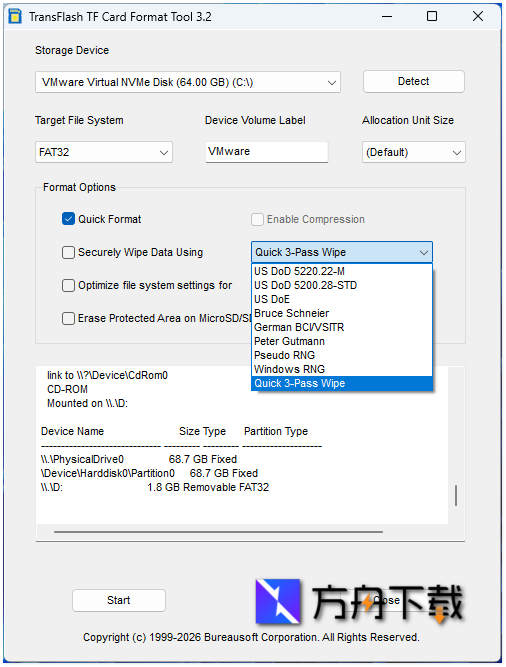The width and height of the screenshot is (506, 667).
Task: Collapse the Quick 3-Pass Wipe combo box
Action: click(x=342, y=252)
